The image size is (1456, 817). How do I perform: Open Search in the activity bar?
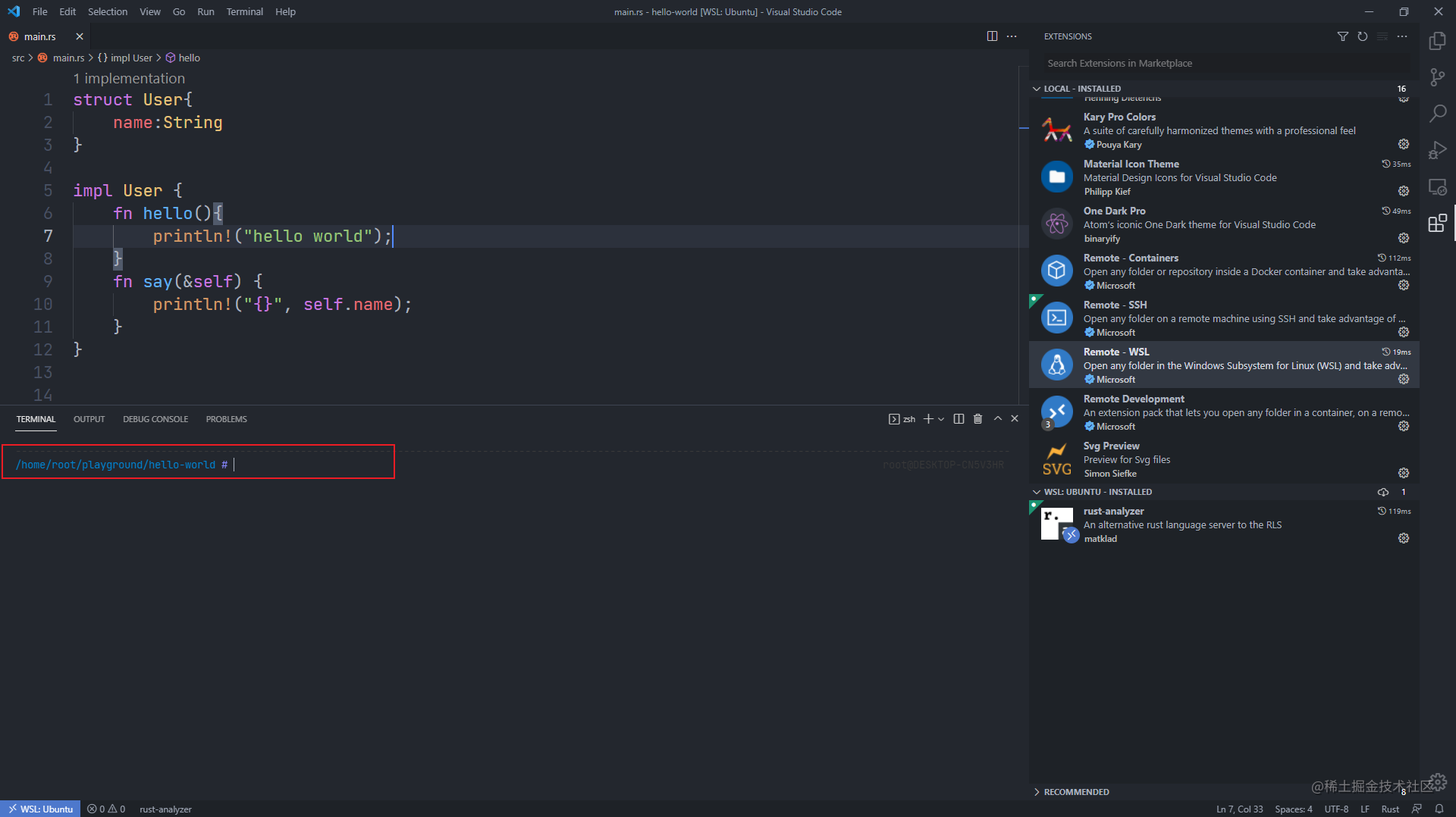click(x=1438, y=112)
